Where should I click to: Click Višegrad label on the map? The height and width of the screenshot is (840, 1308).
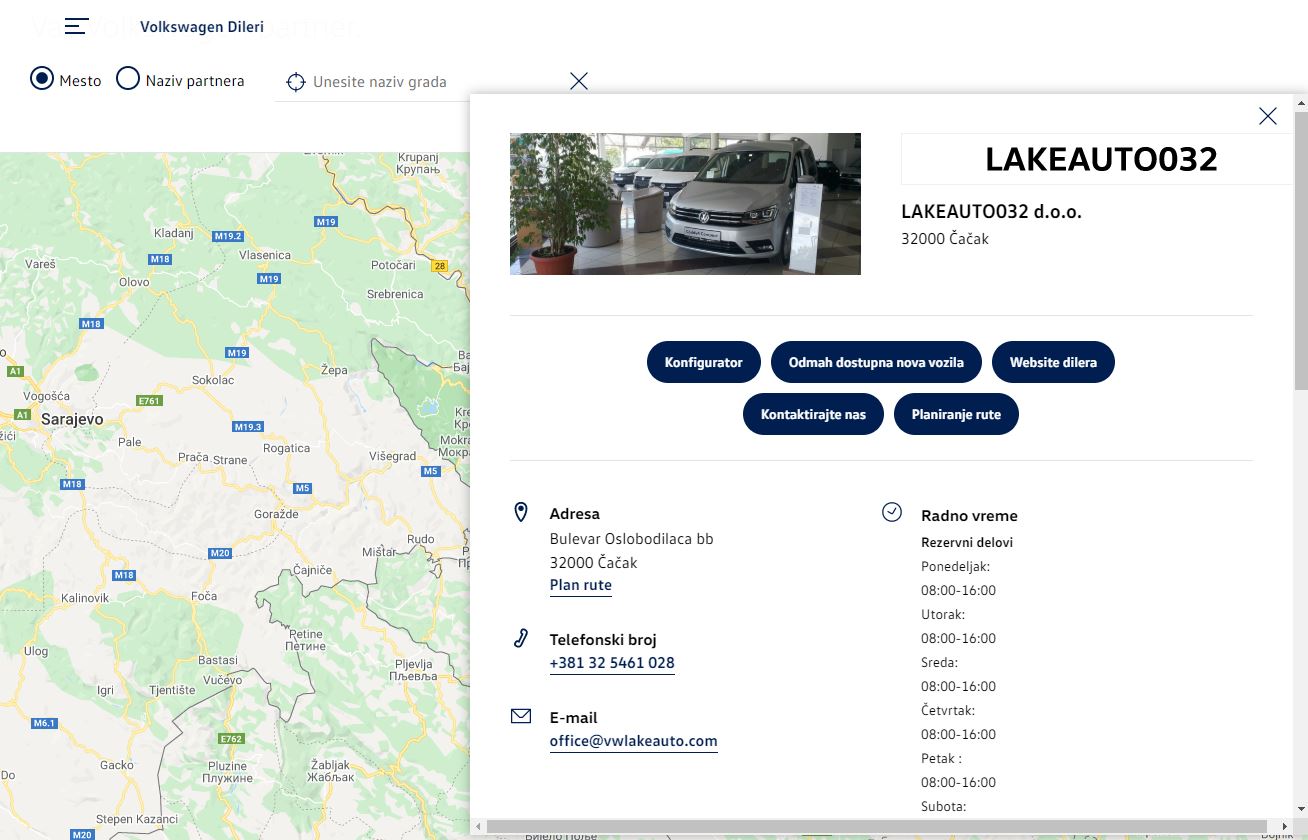pos(392,456)
